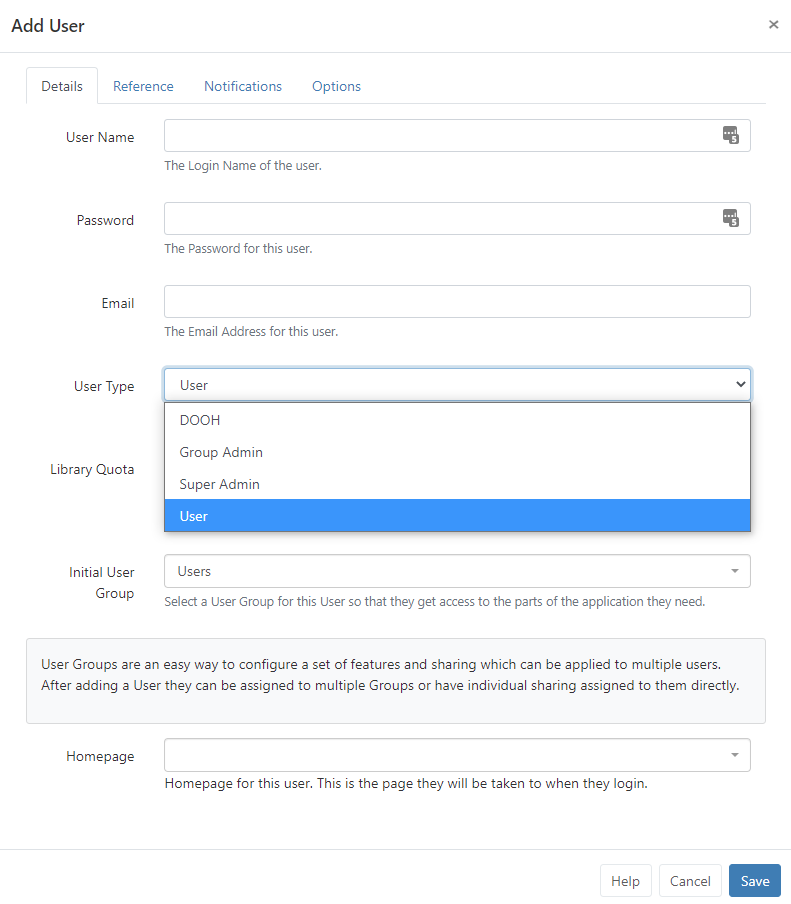
Task: Click password manager icon in Password field
Action: (730, 219)
